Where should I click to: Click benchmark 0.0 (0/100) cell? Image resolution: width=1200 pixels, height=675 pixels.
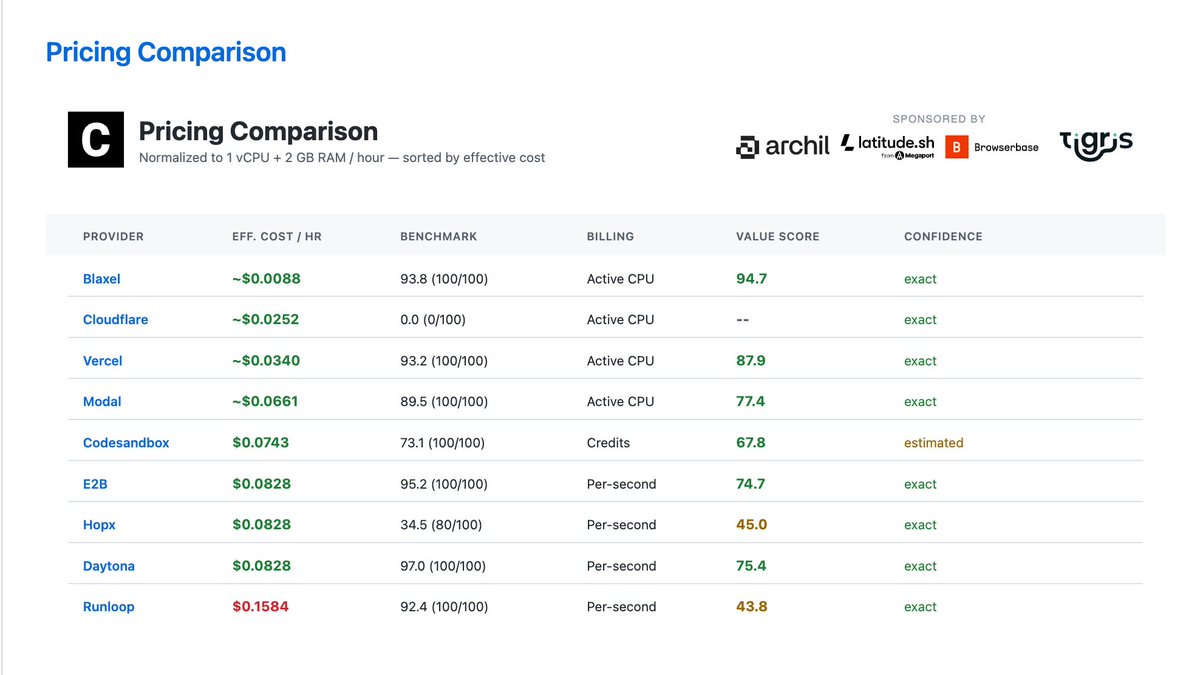(433, 320)
